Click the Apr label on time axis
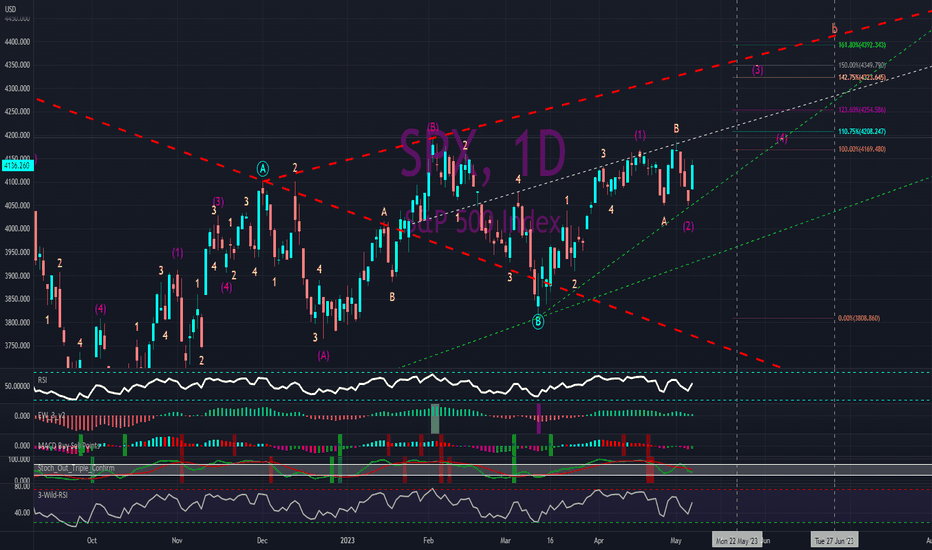The width and height of the screenshot is (932, 550). click(599, 540)
